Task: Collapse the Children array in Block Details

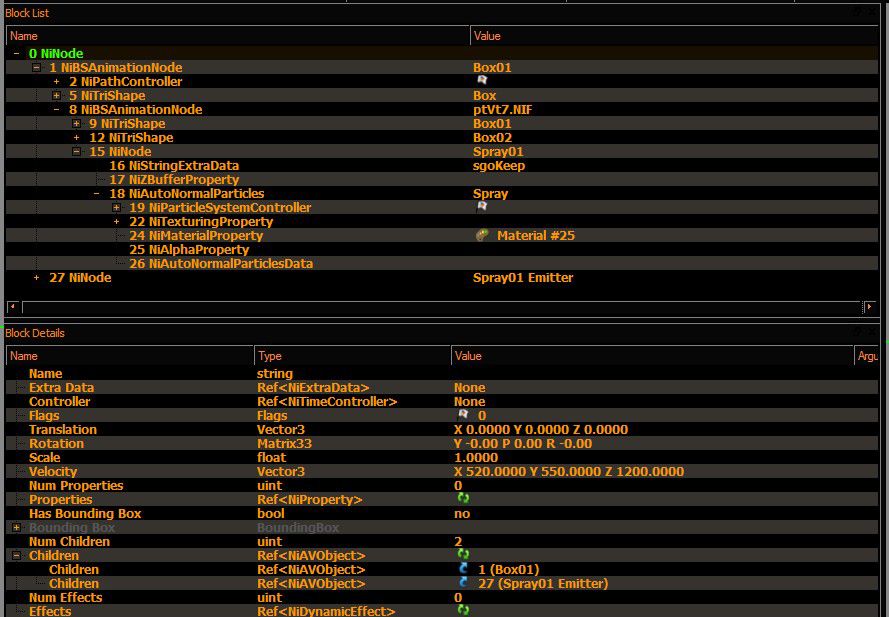Action: tap(16, 555)
